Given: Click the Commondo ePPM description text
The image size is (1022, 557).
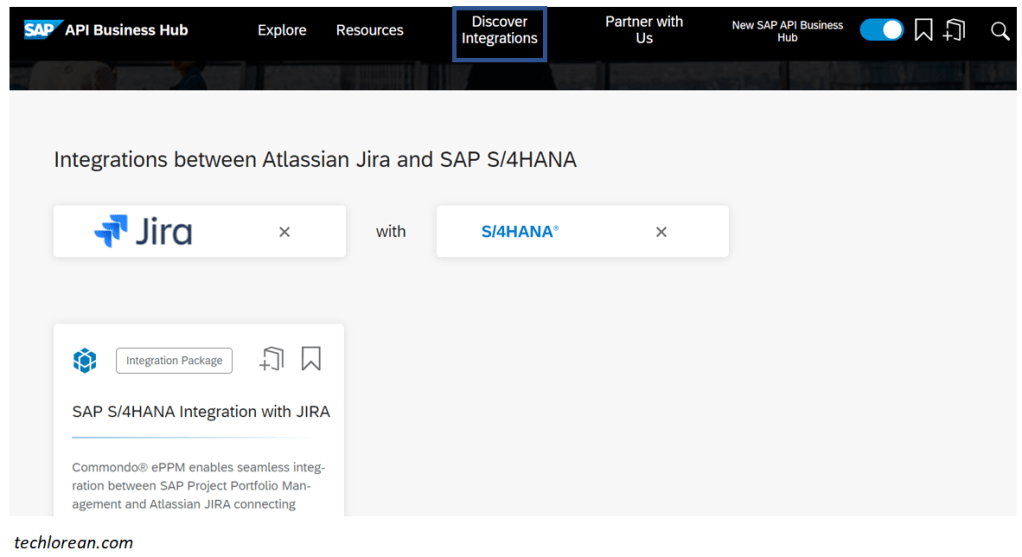Looking at the screenshot, I should (198, 485).
